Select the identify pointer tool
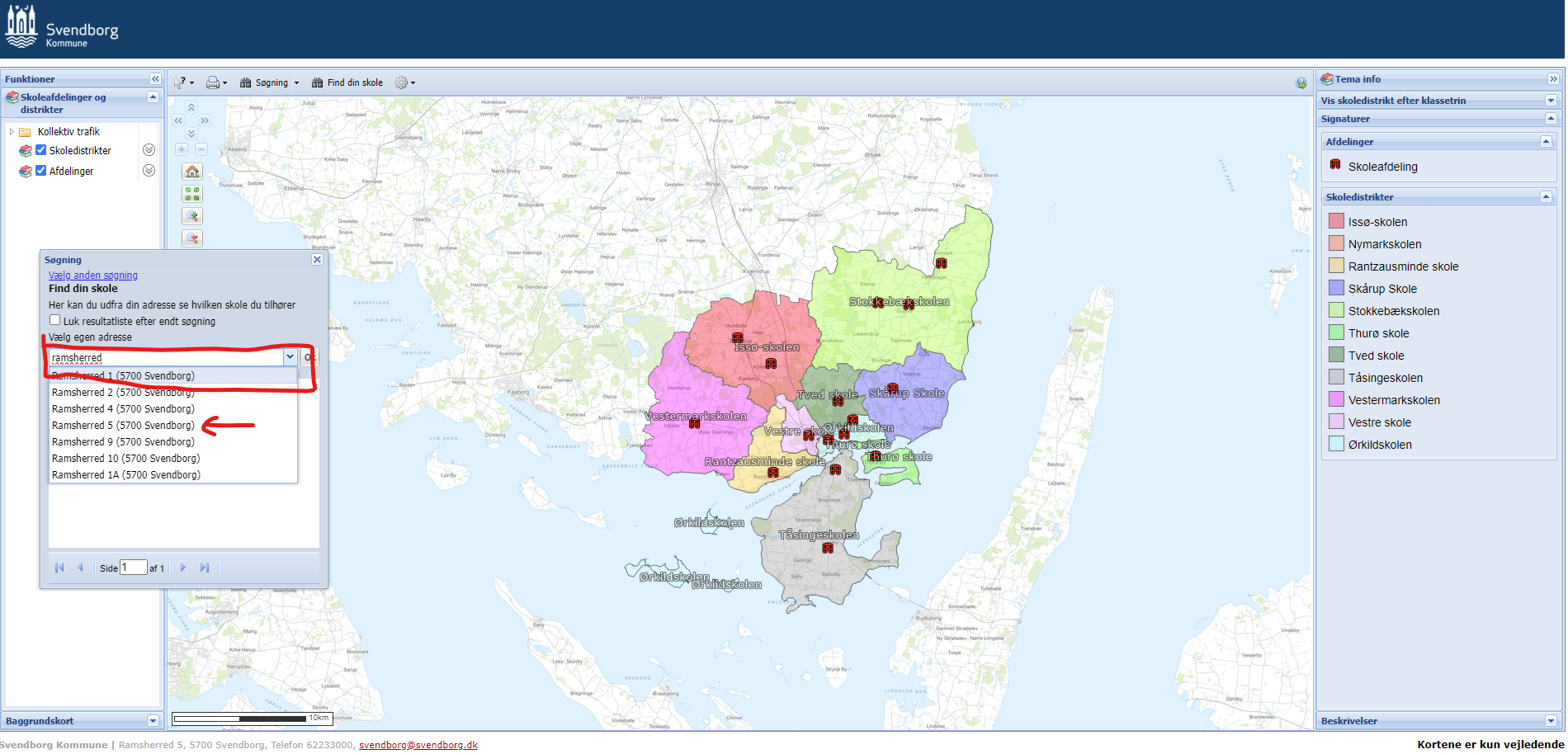The height and width of the screenshot is (754, 1568). tap(179, 82)
